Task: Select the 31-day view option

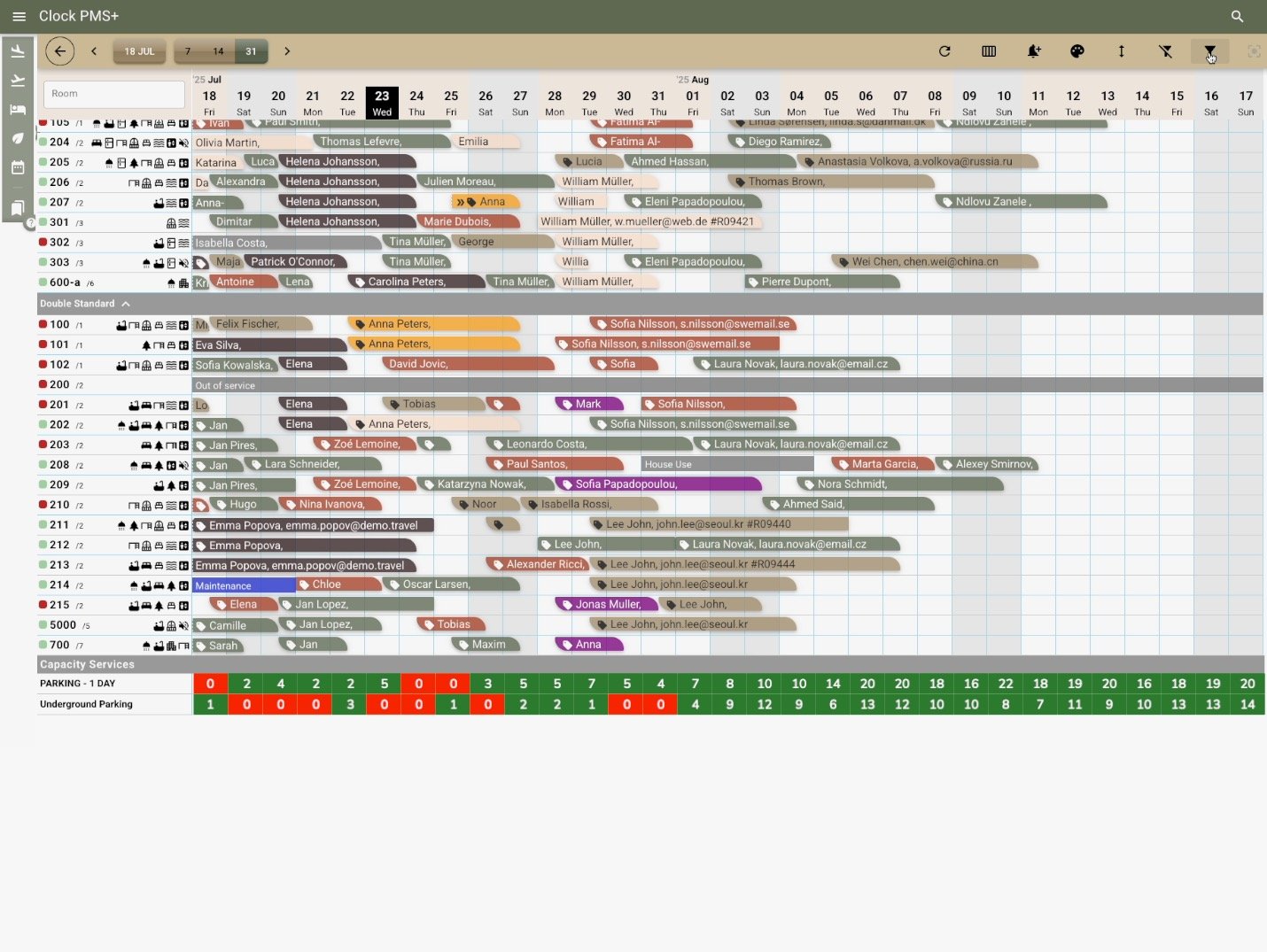Action: pos(252,51)
